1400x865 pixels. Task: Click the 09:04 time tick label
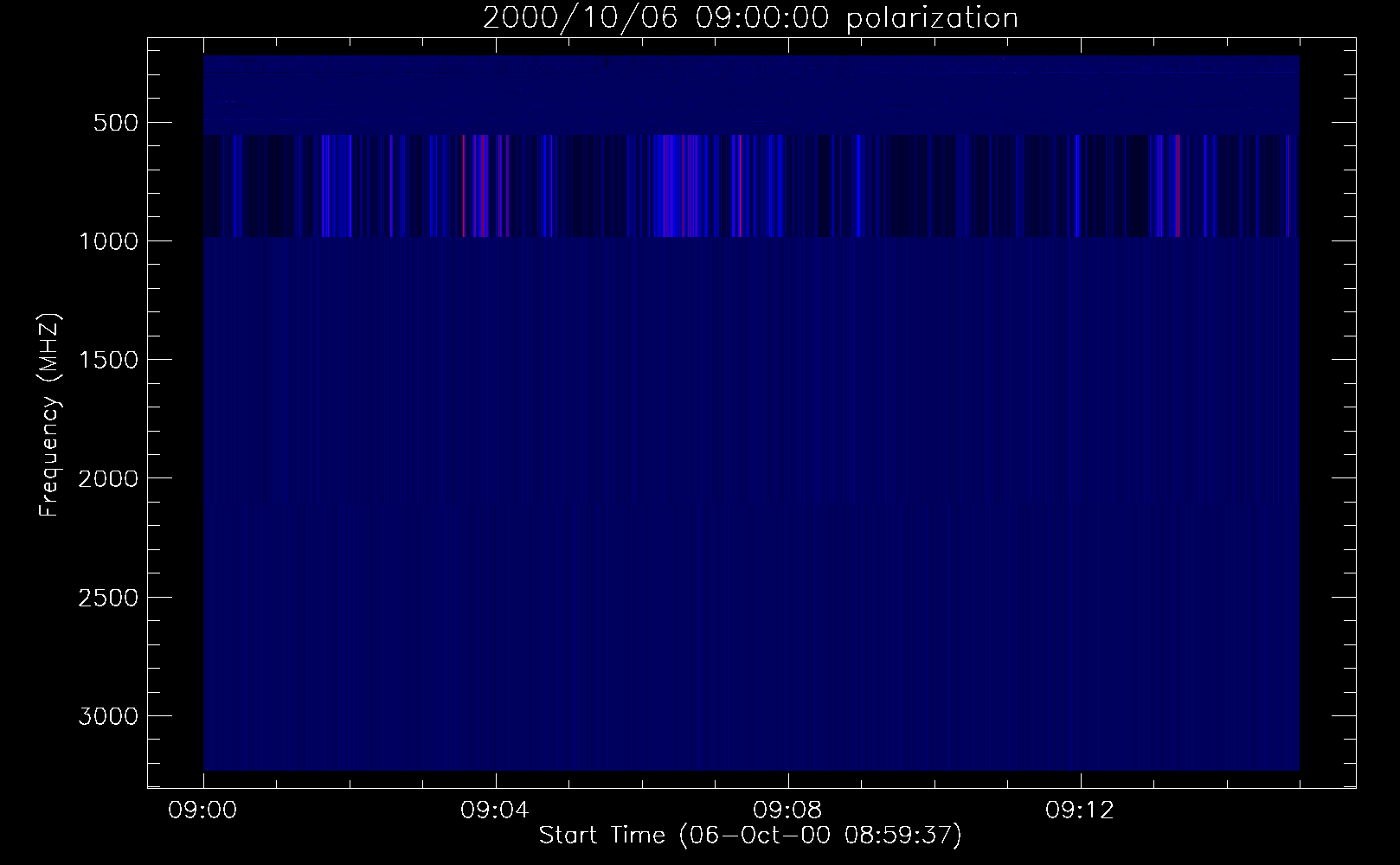[496, 811]
